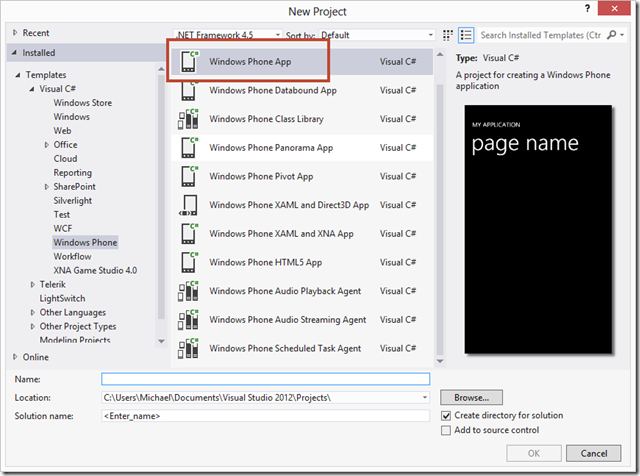Click Search Installed Templates field
Image resolution: width=640 pixels, height=476 pixels.
pos(541,35)
